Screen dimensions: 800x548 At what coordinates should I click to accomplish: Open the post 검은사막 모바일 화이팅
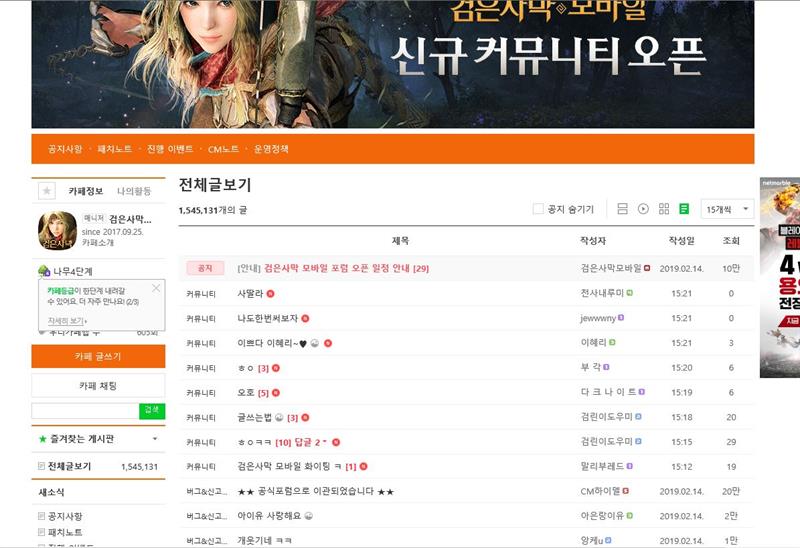[x=289, y=466]
